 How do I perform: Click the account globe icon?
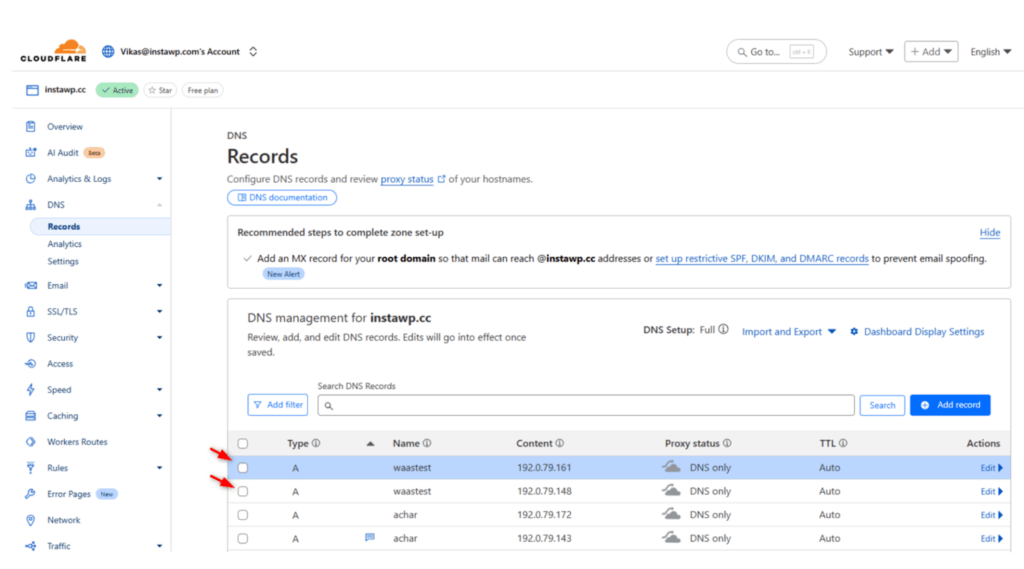click(108, 52)
